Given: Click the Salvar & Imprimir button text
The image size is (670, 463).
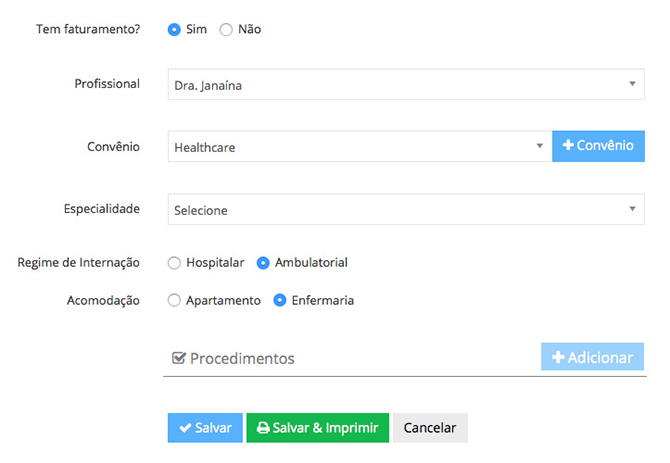Looking at the screenshot, I should 326,428.
